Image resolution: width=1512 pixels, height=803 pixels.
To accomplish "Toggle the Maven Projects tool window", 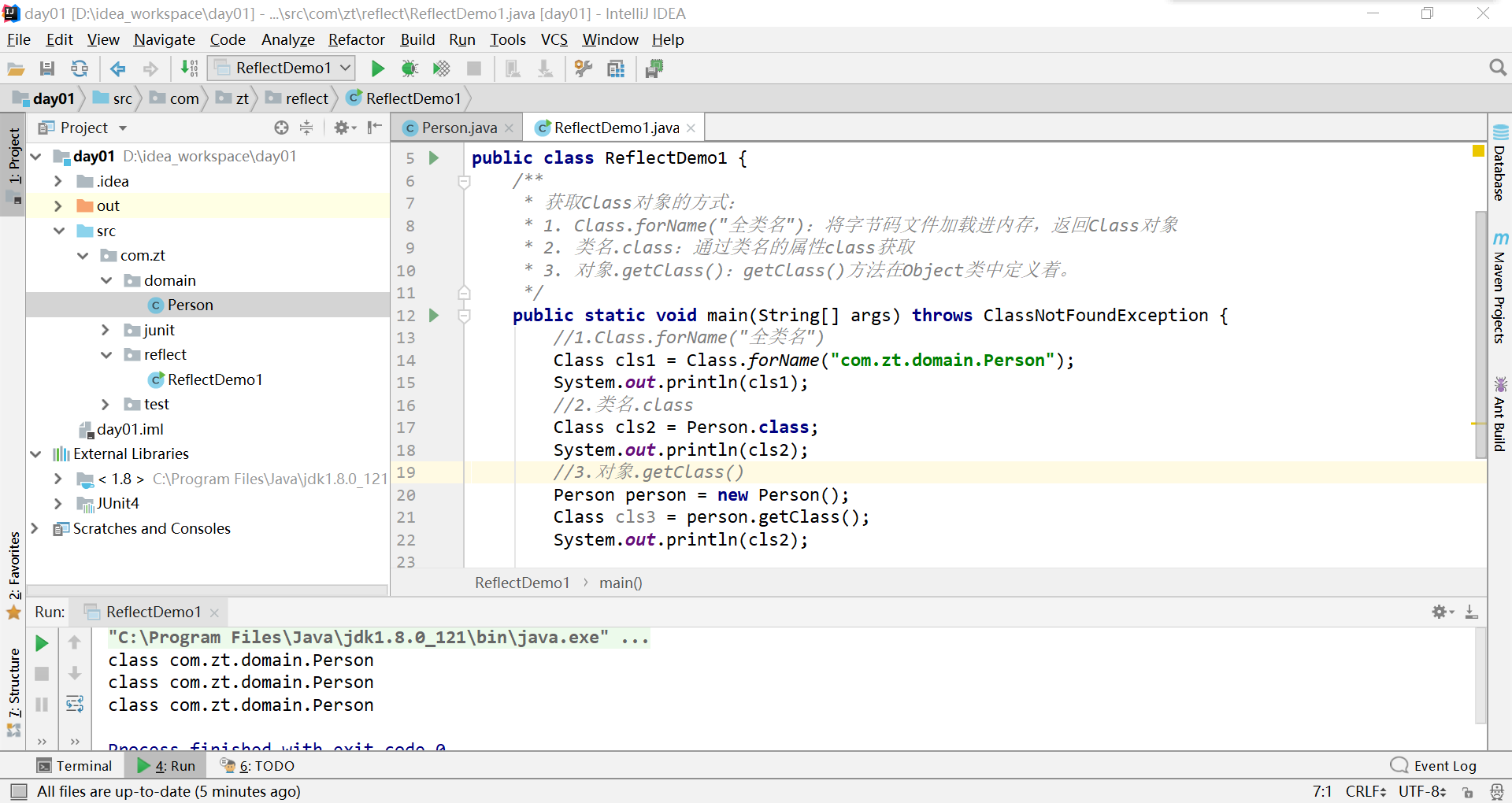I will [x=1500, y=288].
